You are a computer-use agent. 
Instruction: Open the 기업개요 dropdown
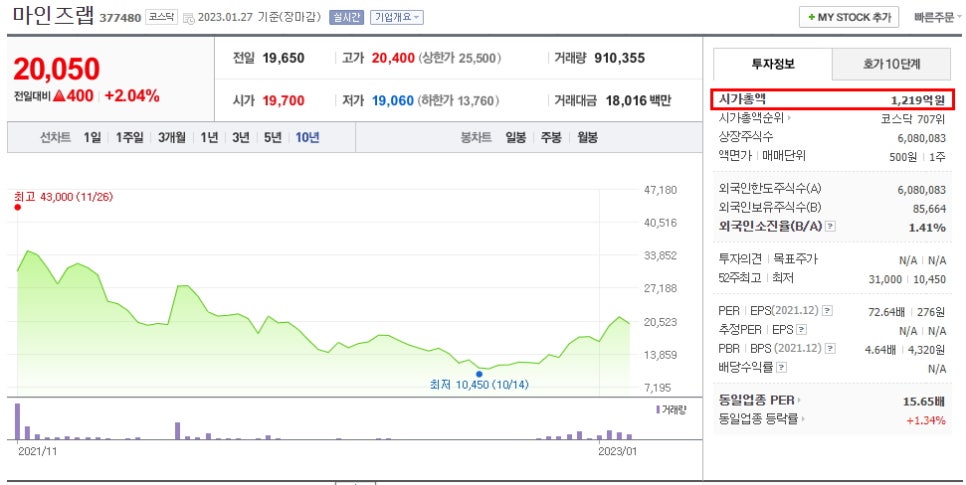(x=397, y=17)
